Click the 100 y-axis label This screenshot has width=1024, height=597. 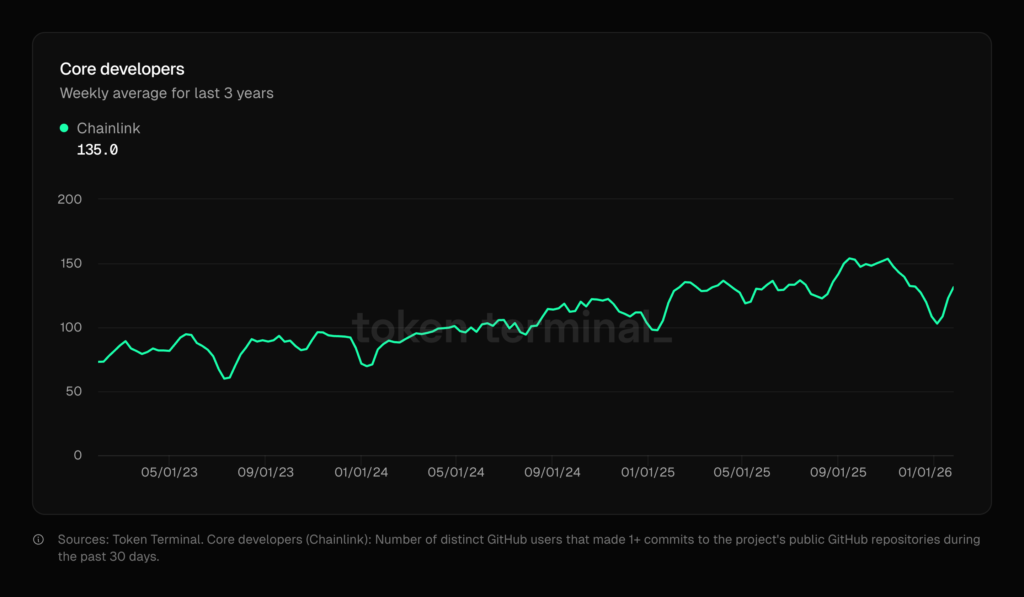tap(69, 328)
